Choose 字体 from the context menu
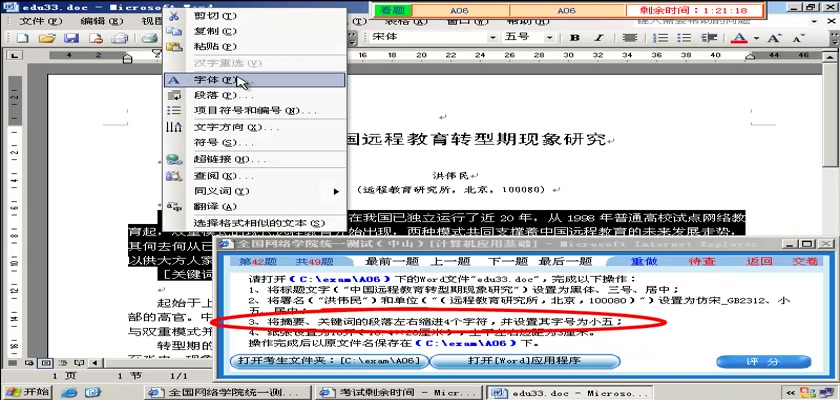The image size is (840, 400). coord(254,80)
